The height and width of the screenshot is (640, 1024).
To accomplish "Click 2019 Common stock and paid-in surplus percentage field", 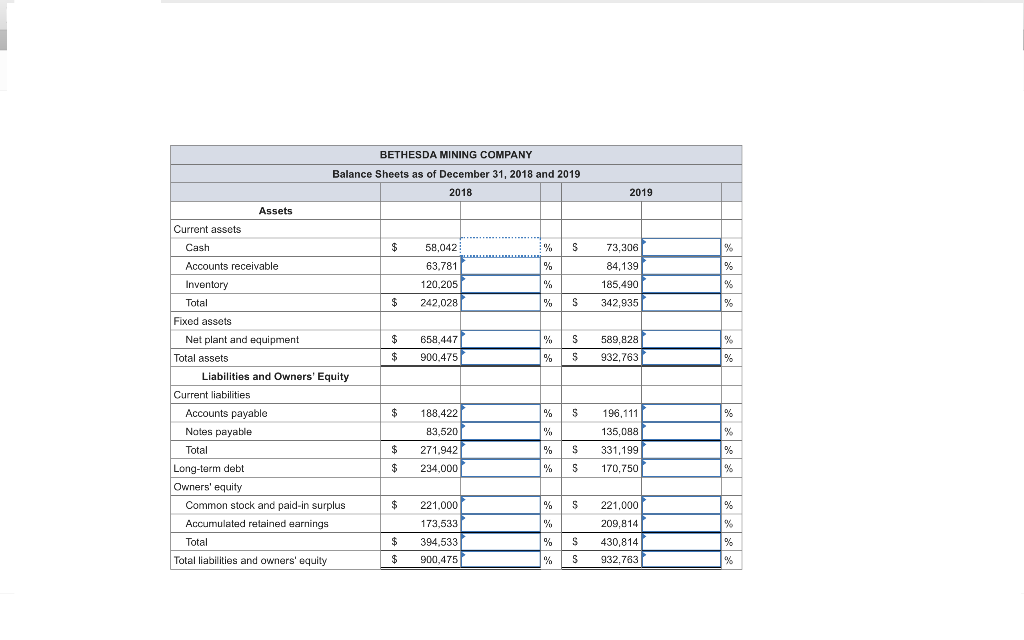I will 682,505.
